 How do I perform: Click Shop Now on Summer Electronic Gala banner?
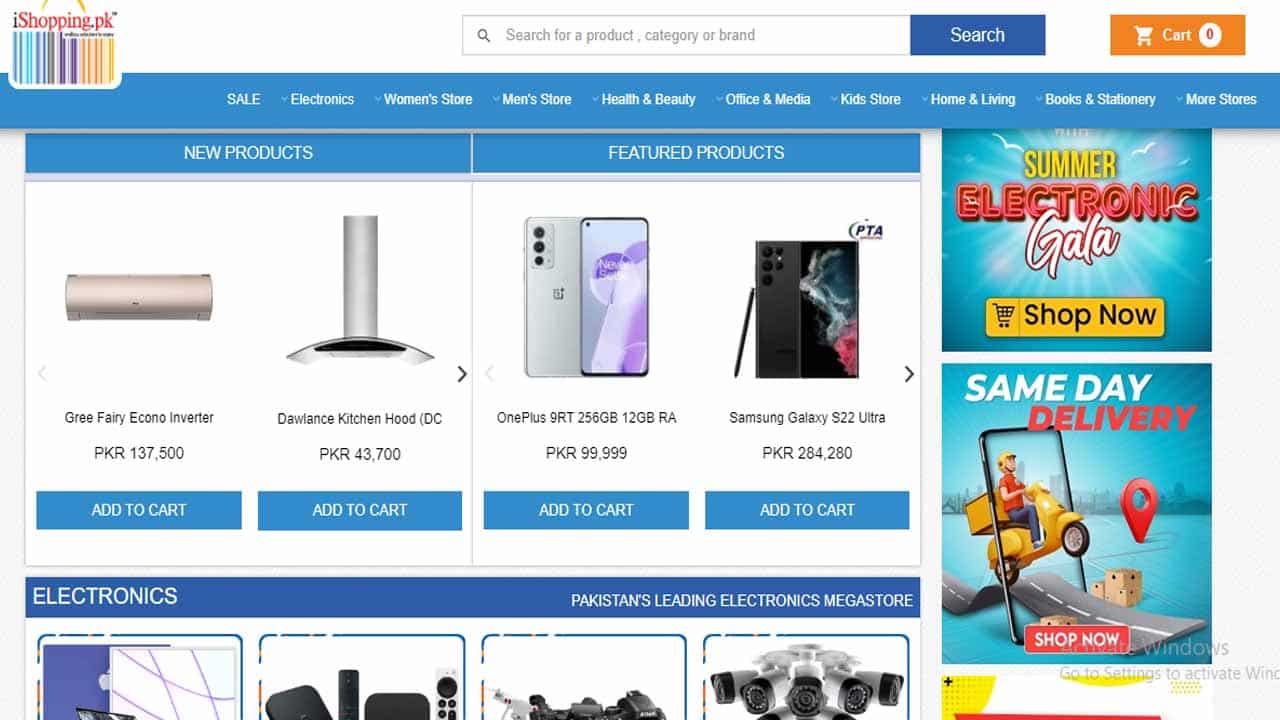1075,316
